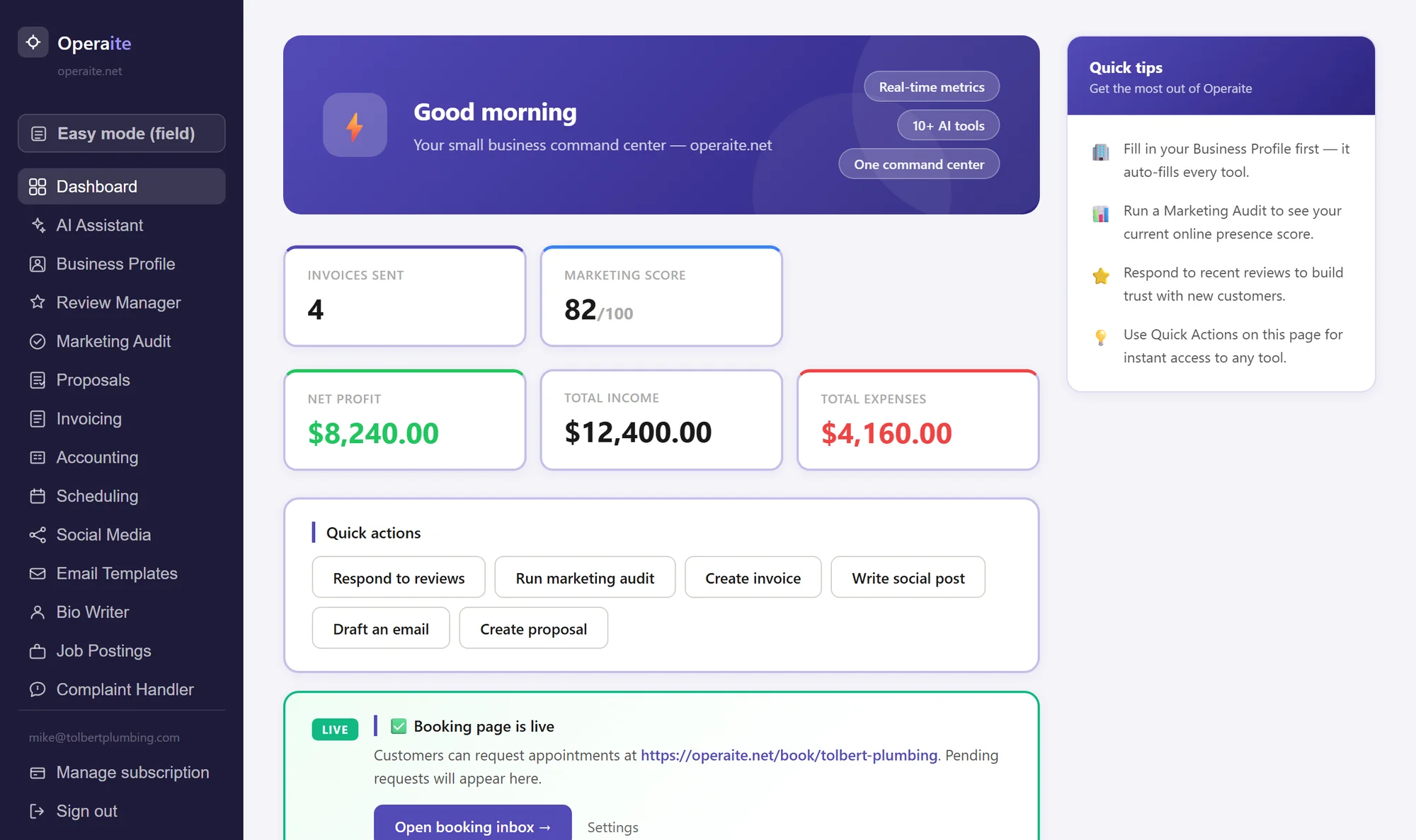Click the Review Manager star icon
Viewport: 1416px width, 840px height.
[38, 302]
